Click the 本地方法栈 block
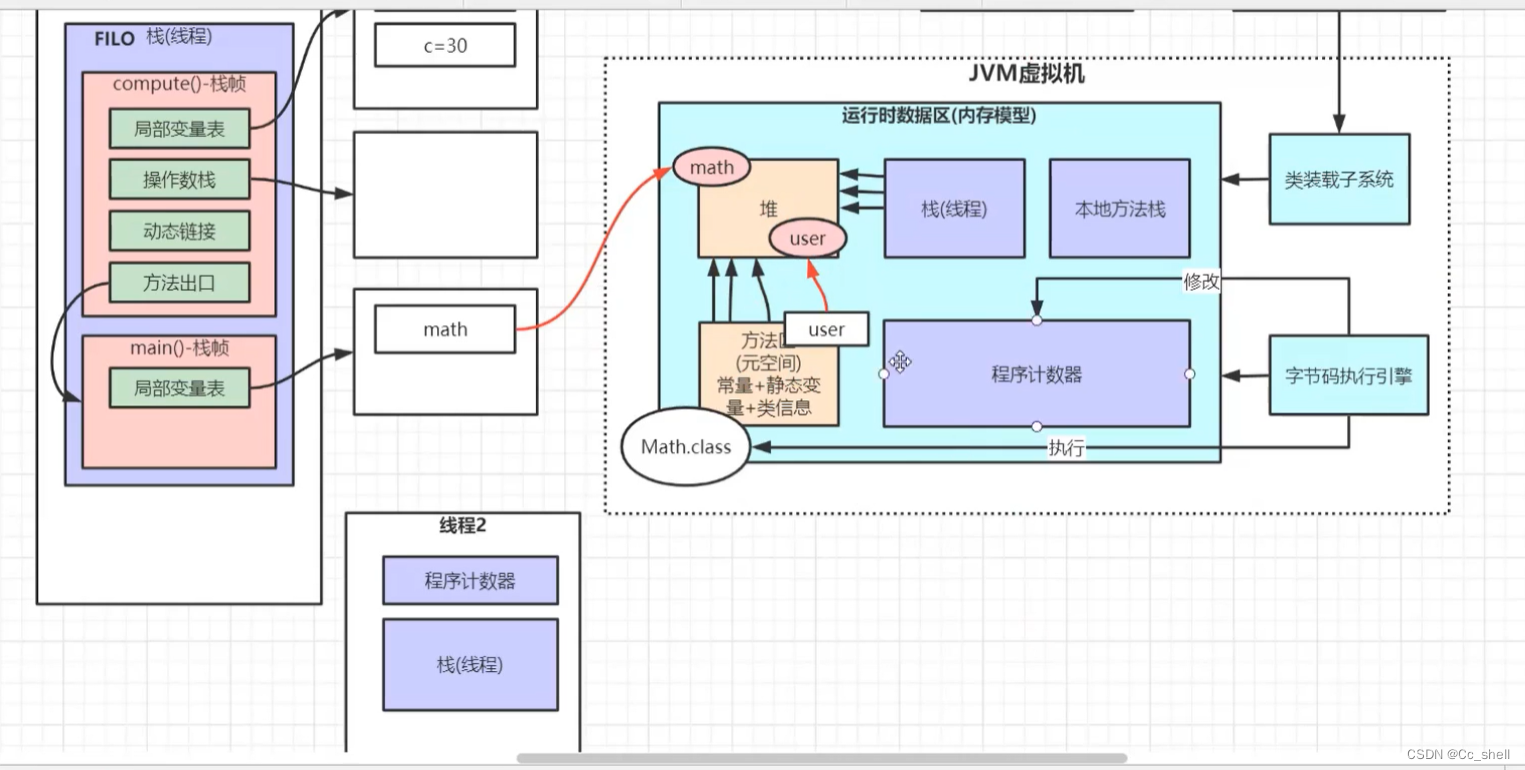The image size is (1525, 770). pos(1118,207)
